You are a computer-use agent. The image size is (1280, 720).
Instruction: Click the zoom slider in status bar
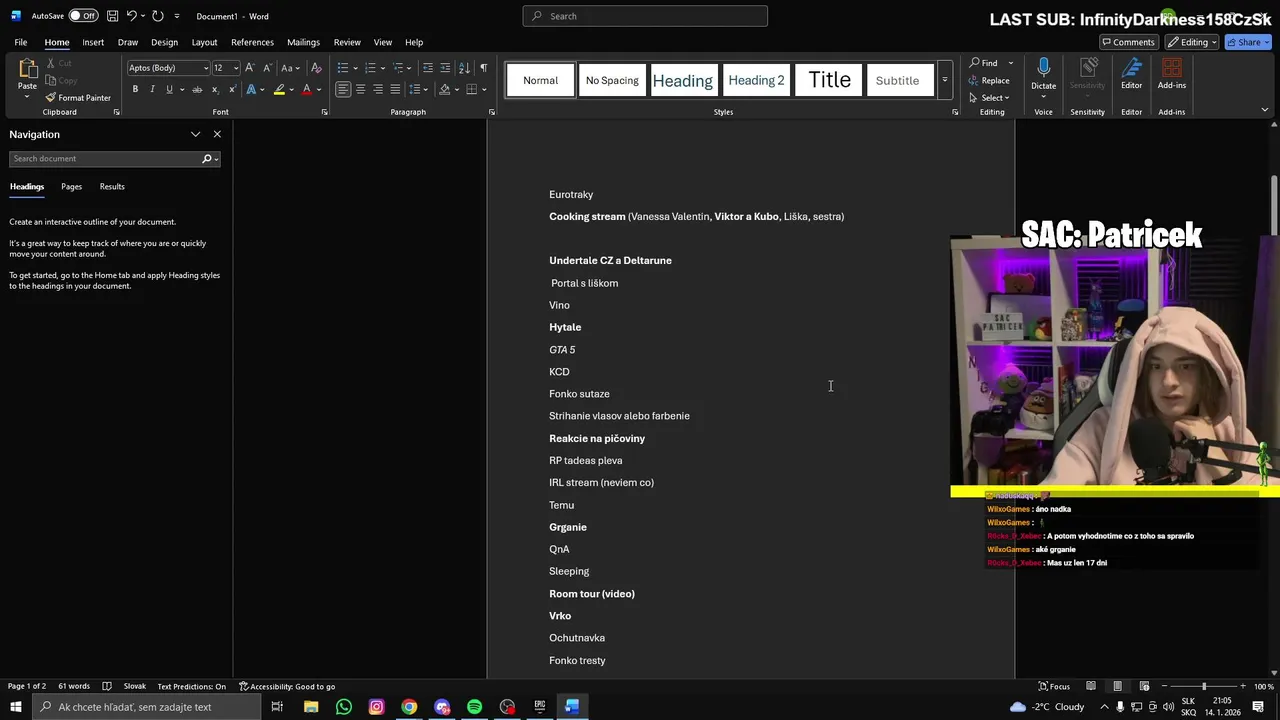(1204, 686)
